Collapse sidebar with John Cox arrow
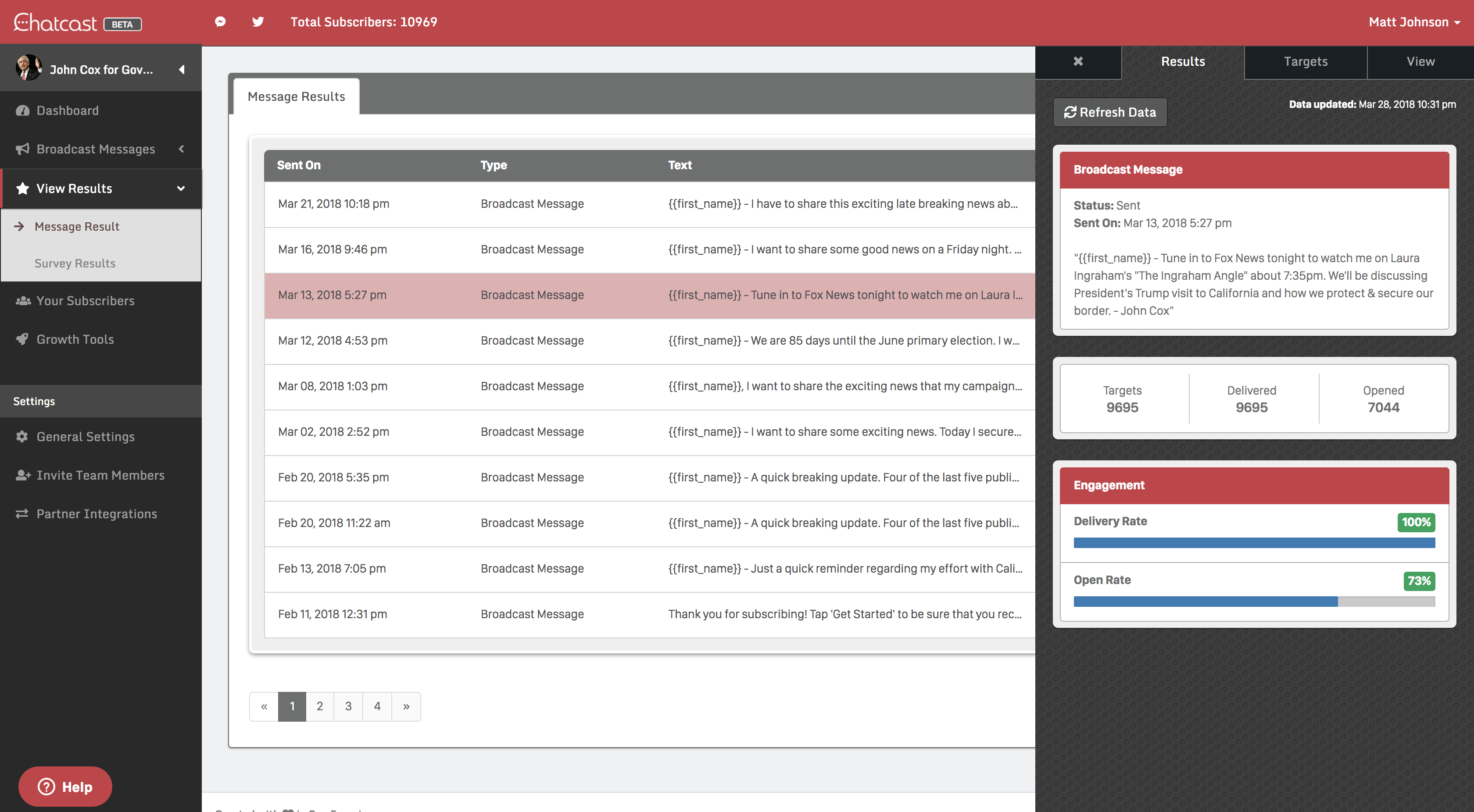The width and height of the screenshot is (1474, 812). 181,69
